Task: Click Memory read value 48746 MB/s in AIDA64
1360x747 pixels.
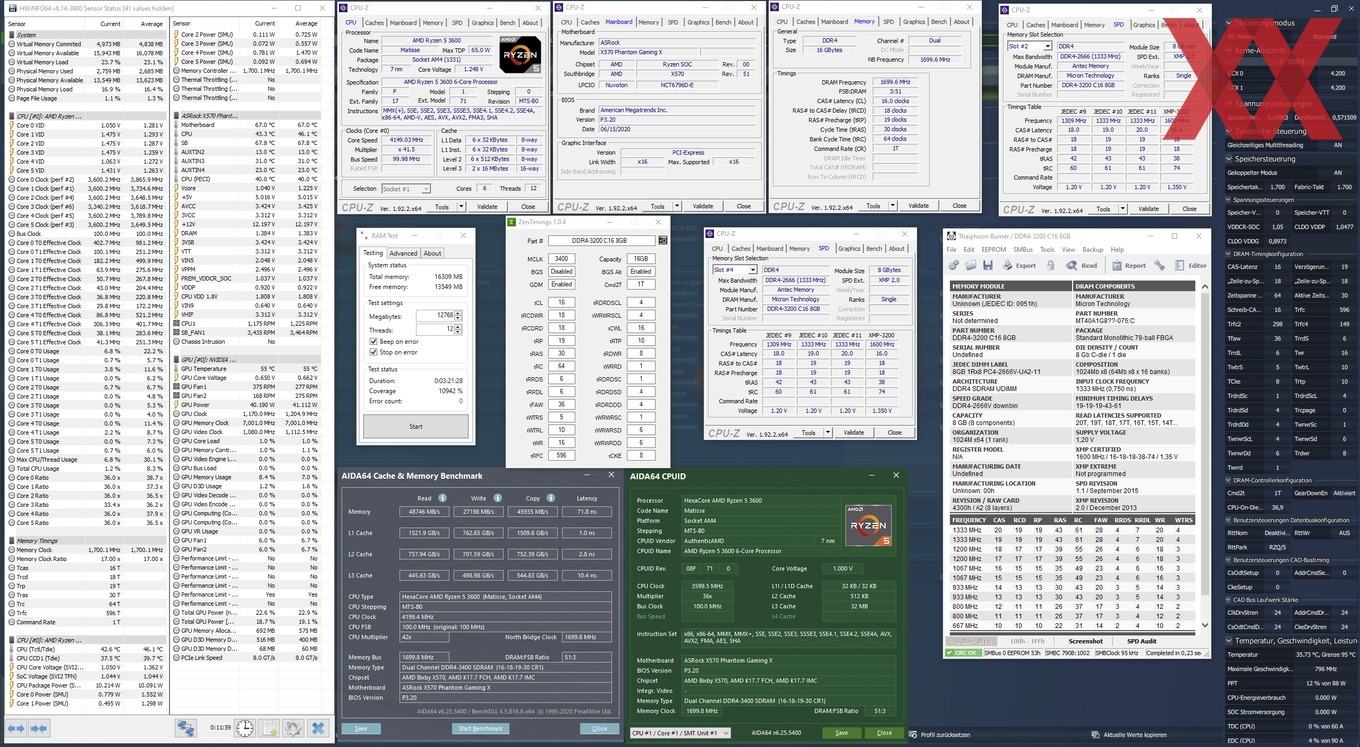Action: 425,511
